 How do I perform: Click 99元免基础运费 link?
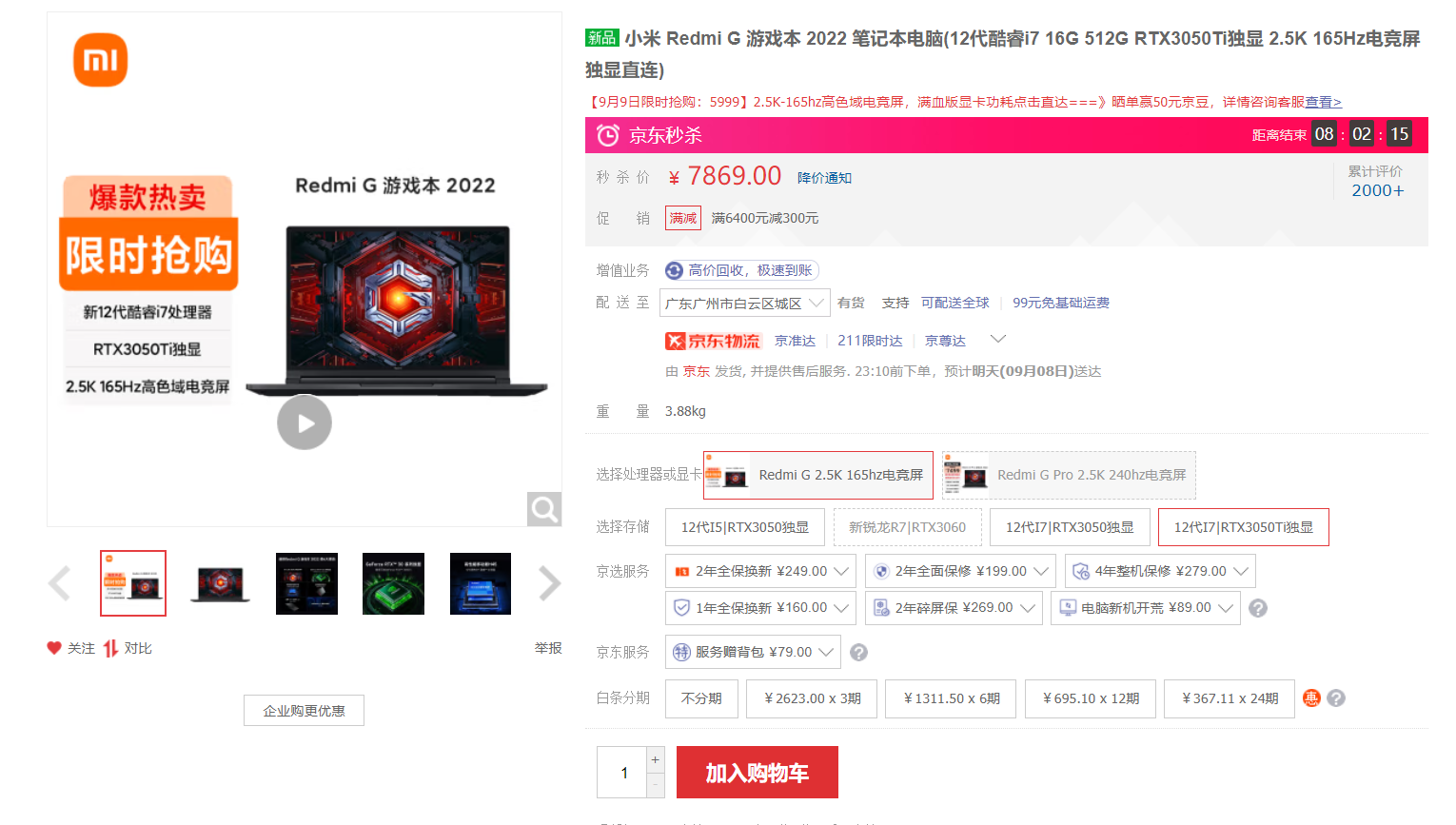(x=1061, y=303)
